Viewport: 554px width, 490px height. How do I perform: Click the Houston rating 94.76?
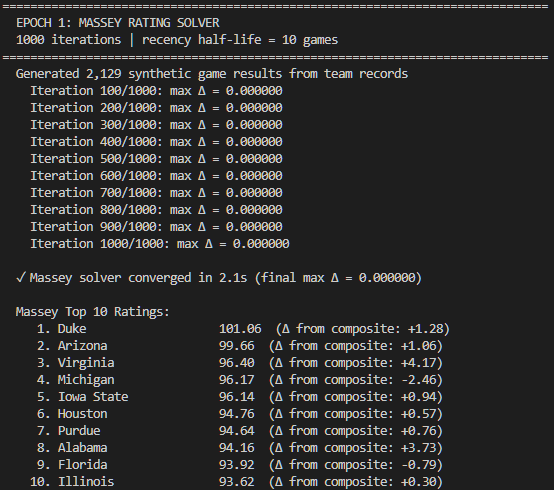point(237,414)
